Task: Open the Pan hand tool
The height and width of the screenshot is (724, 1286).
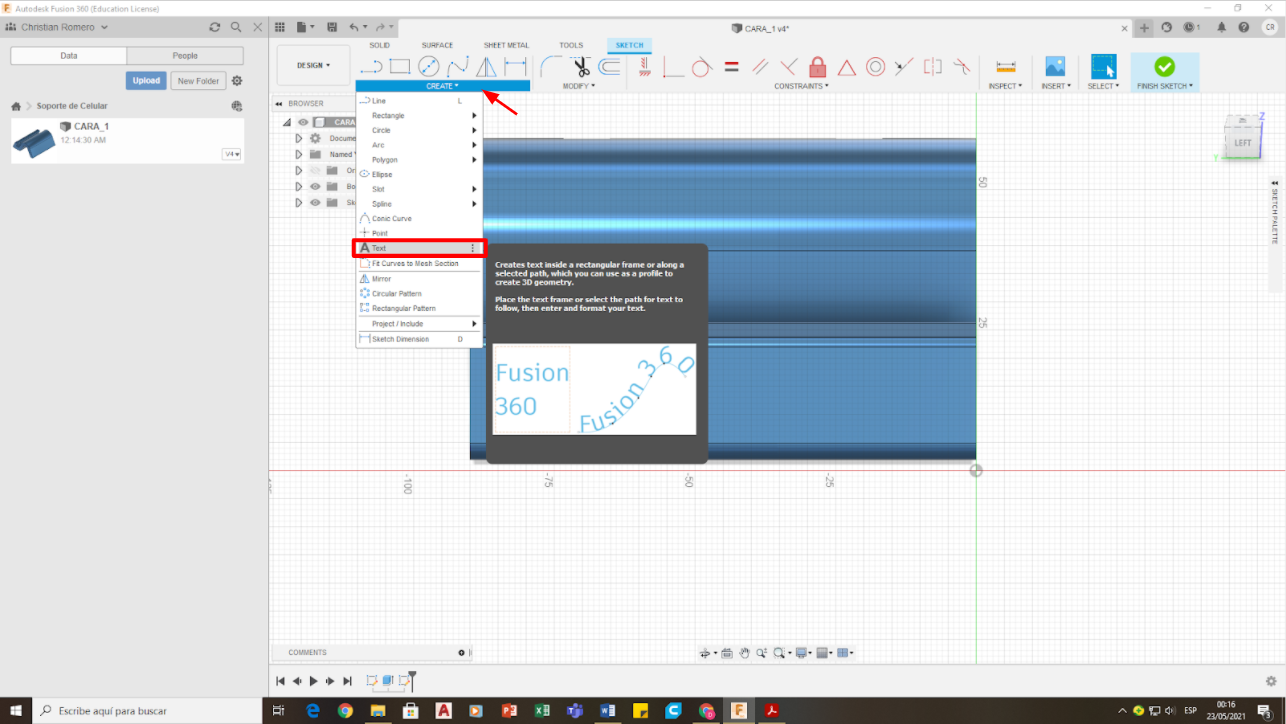Action: [745, 653]
